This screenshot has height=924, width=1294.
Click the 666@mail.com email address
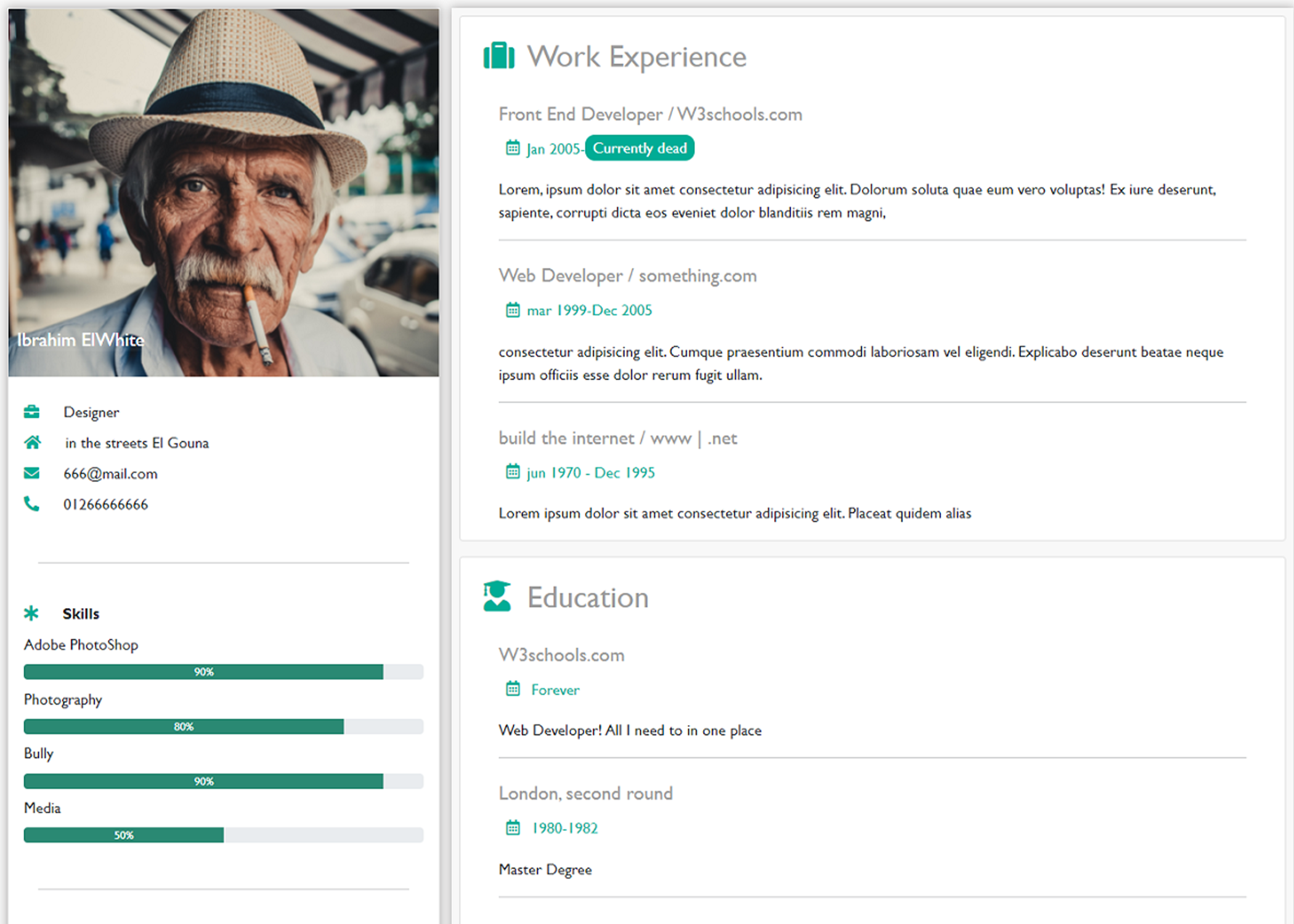point(110,474)
